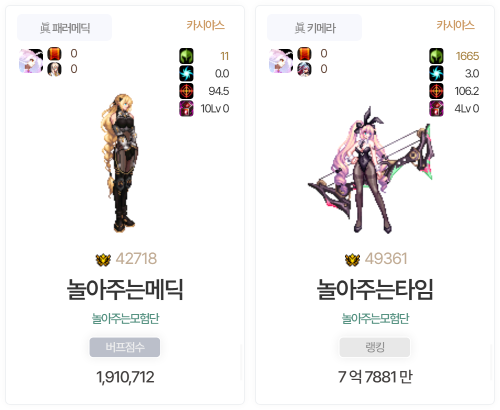500x410 pixels.
Task: Click the red book icon on the 놀아주는메딕 card
Action: click(x=54, y=54)
